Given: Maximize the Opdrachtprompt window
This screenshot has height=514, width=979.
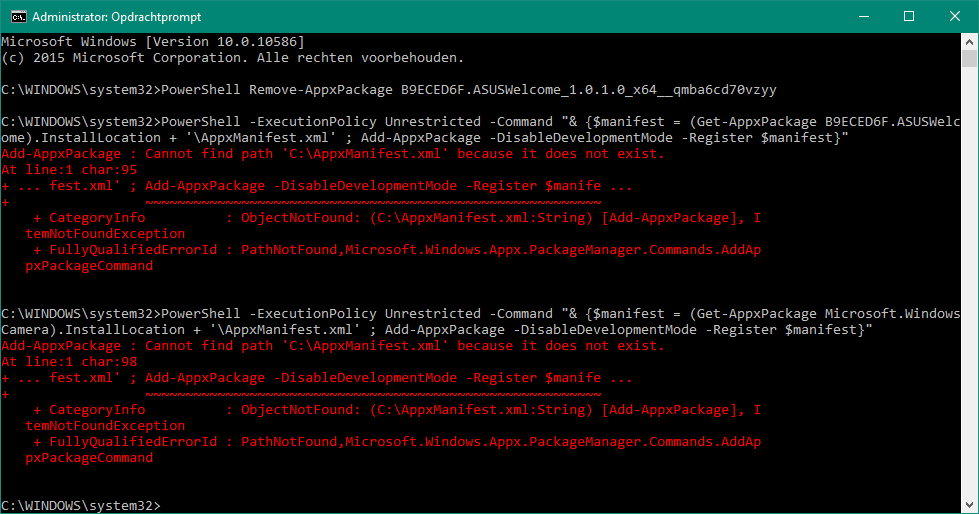Looking at the screenshot, I should coord(909,16).
